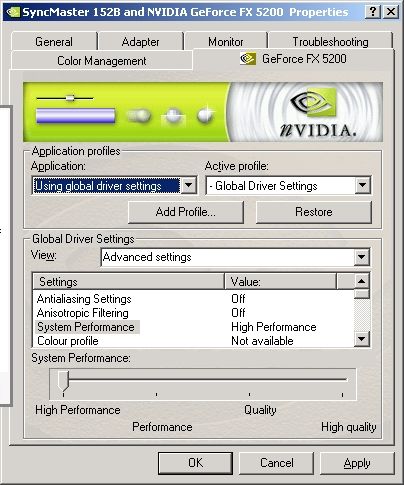Expand the Application dropdown arrow
The image size is (404, 485).
point(189,185)
